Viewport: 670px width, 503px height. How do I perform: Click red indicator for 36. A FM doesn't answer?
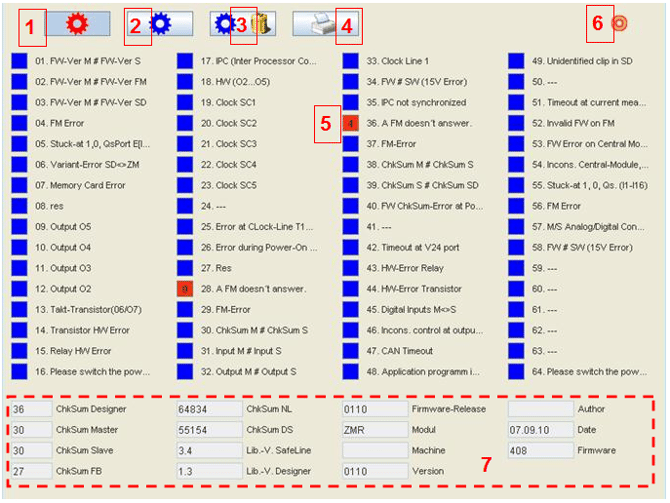[351, 123]
